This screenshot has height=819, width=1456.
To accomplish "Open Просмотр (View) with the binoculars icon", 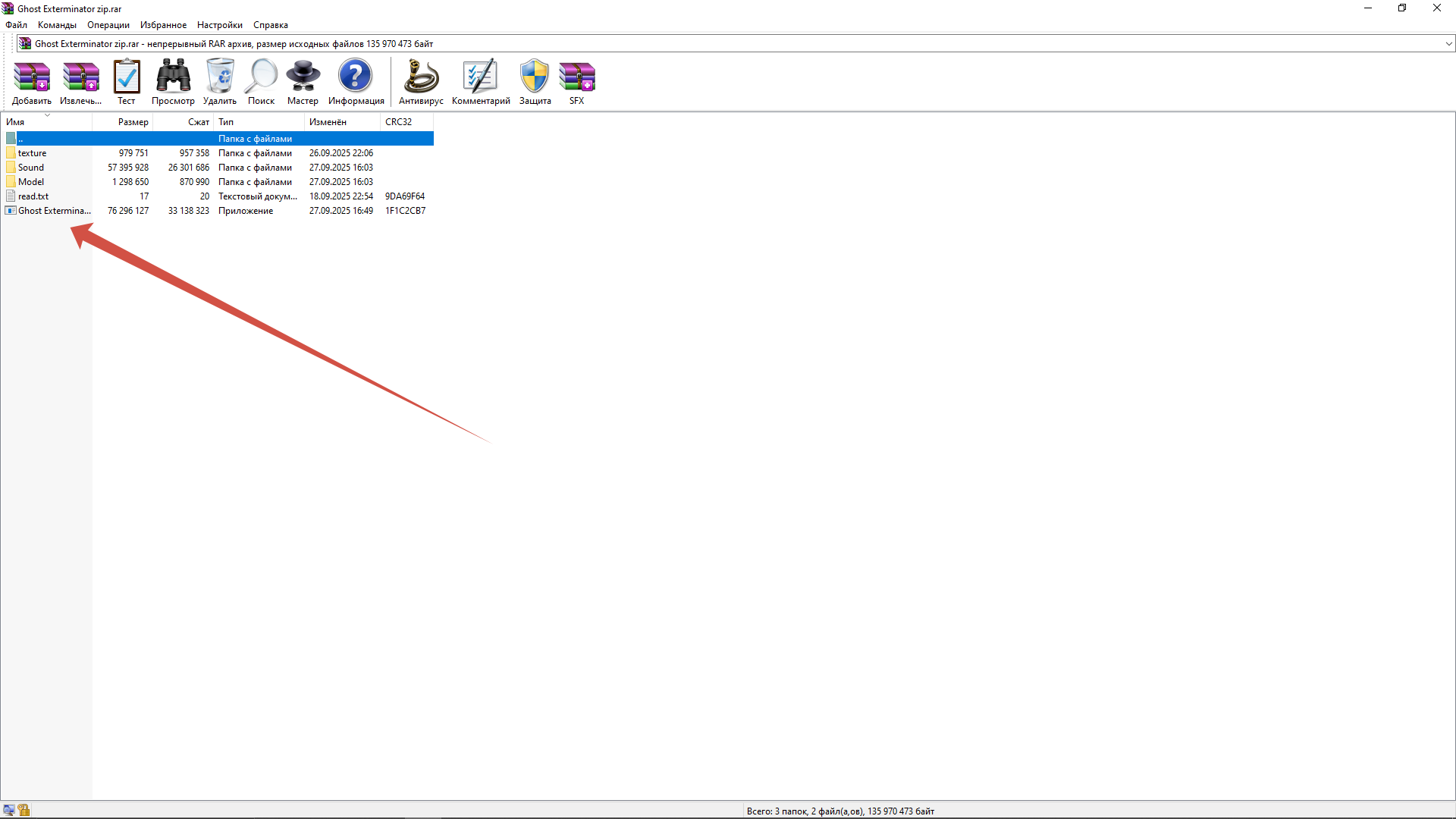I will tap(173, 82).
